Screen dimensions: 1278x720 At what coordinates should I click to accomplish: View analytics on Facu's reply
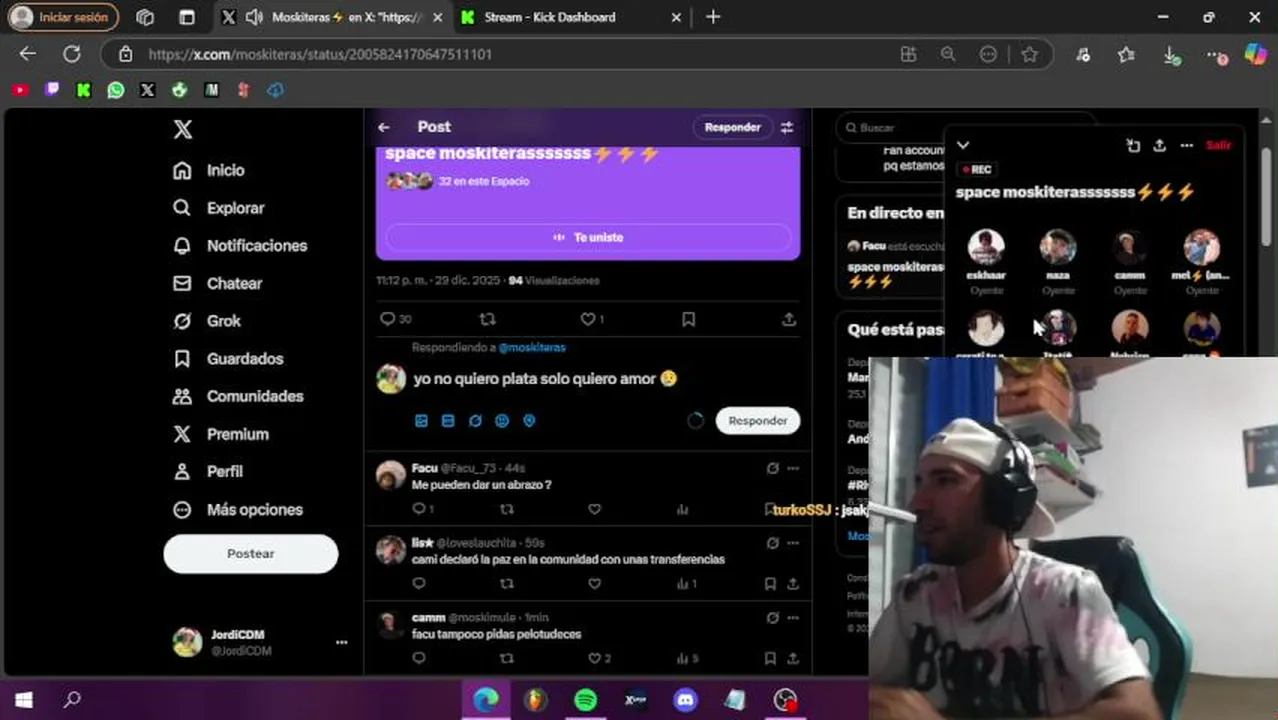[x=682, y=509]
